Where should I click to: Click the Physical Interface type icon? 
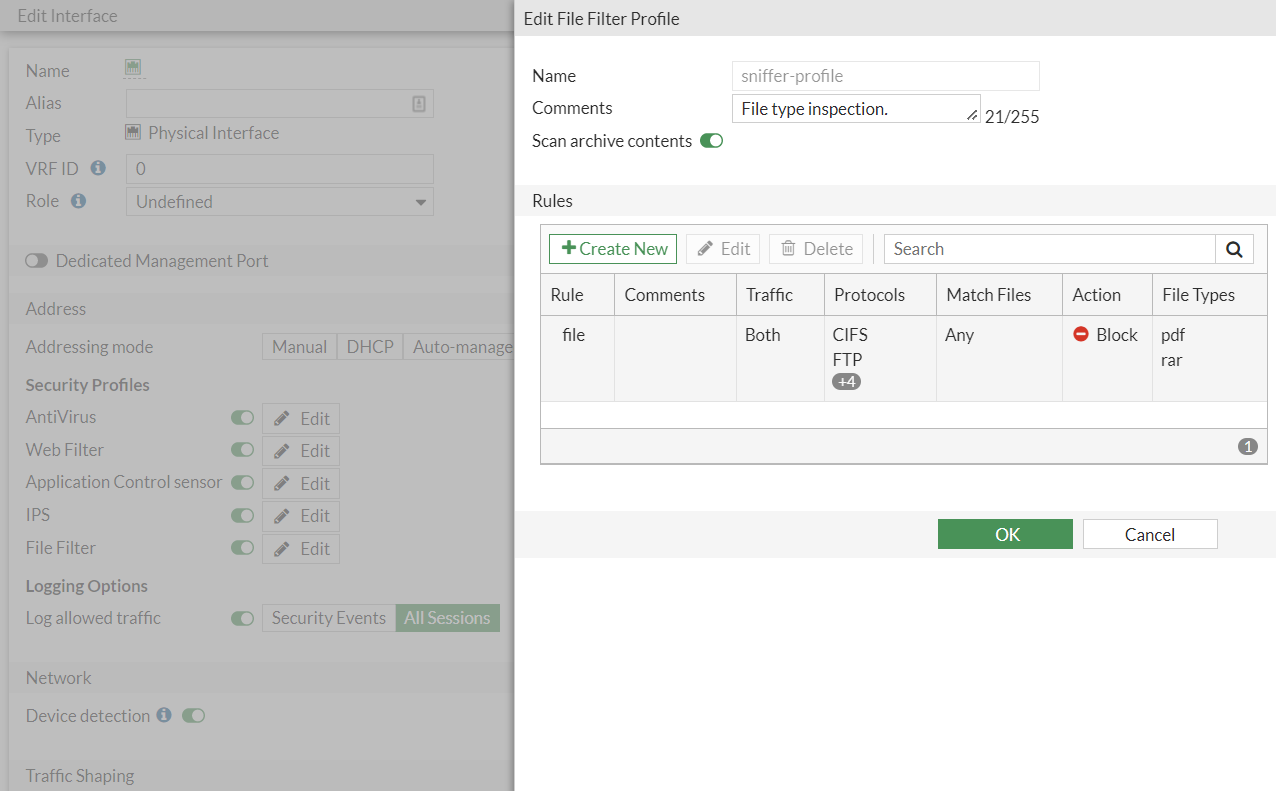click(133, 132)
